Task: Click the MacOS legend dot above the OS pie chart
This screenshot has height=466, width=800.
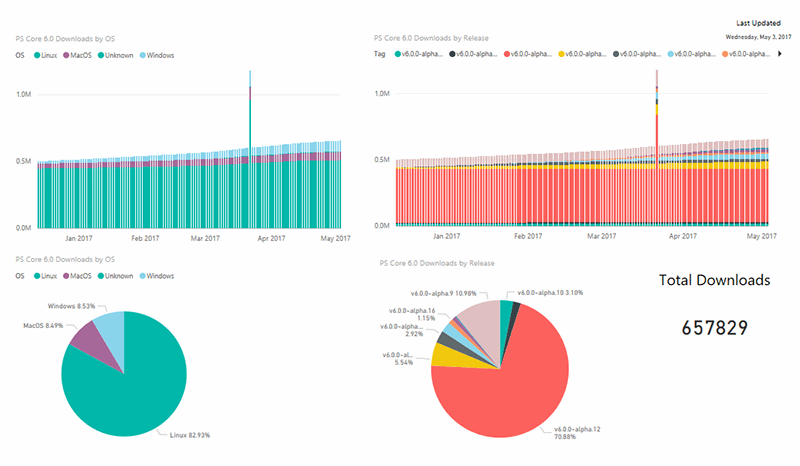Action: coord(68,275)
